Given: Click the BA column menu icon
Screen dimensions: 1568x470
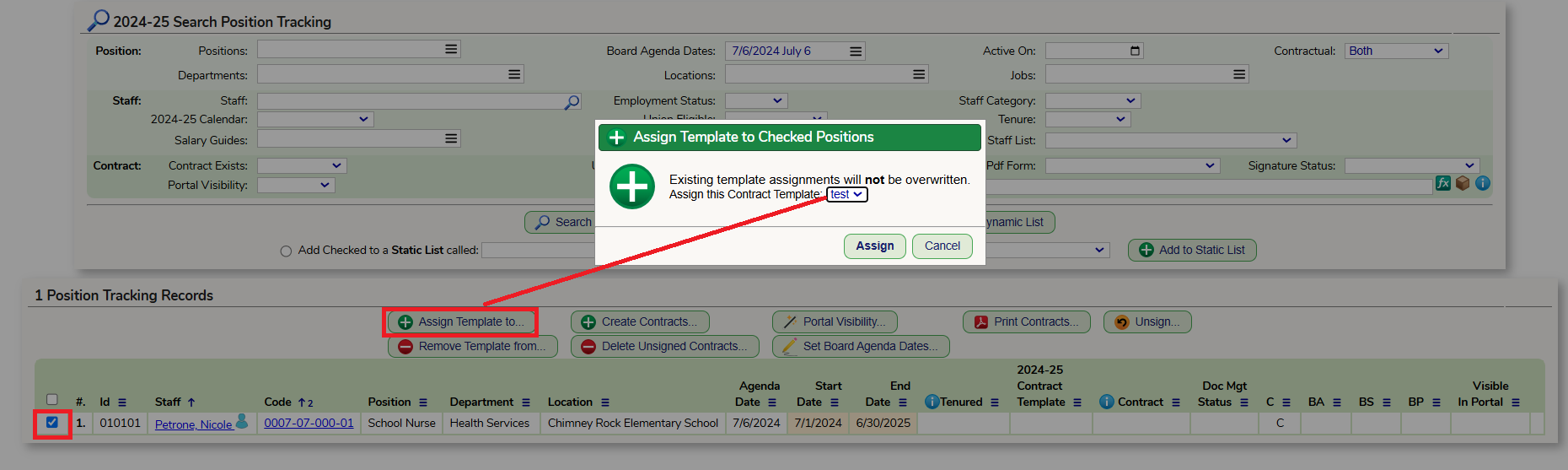Looking at the screenshot, I should tap(1337, 402).
